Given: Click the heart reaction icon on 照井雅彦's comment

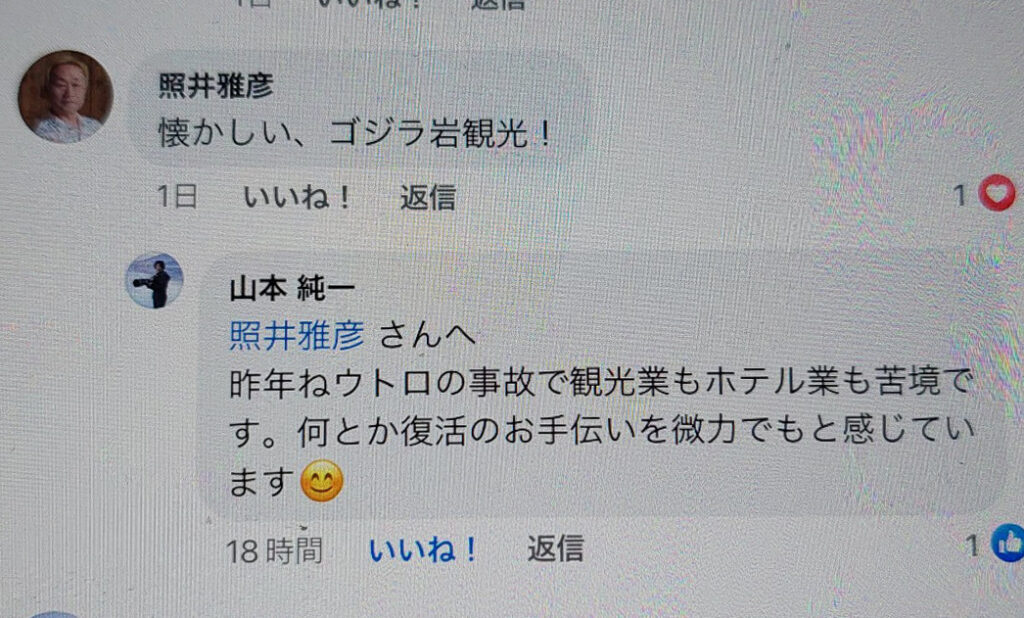Looking at the screenshot, I should 997,193.
